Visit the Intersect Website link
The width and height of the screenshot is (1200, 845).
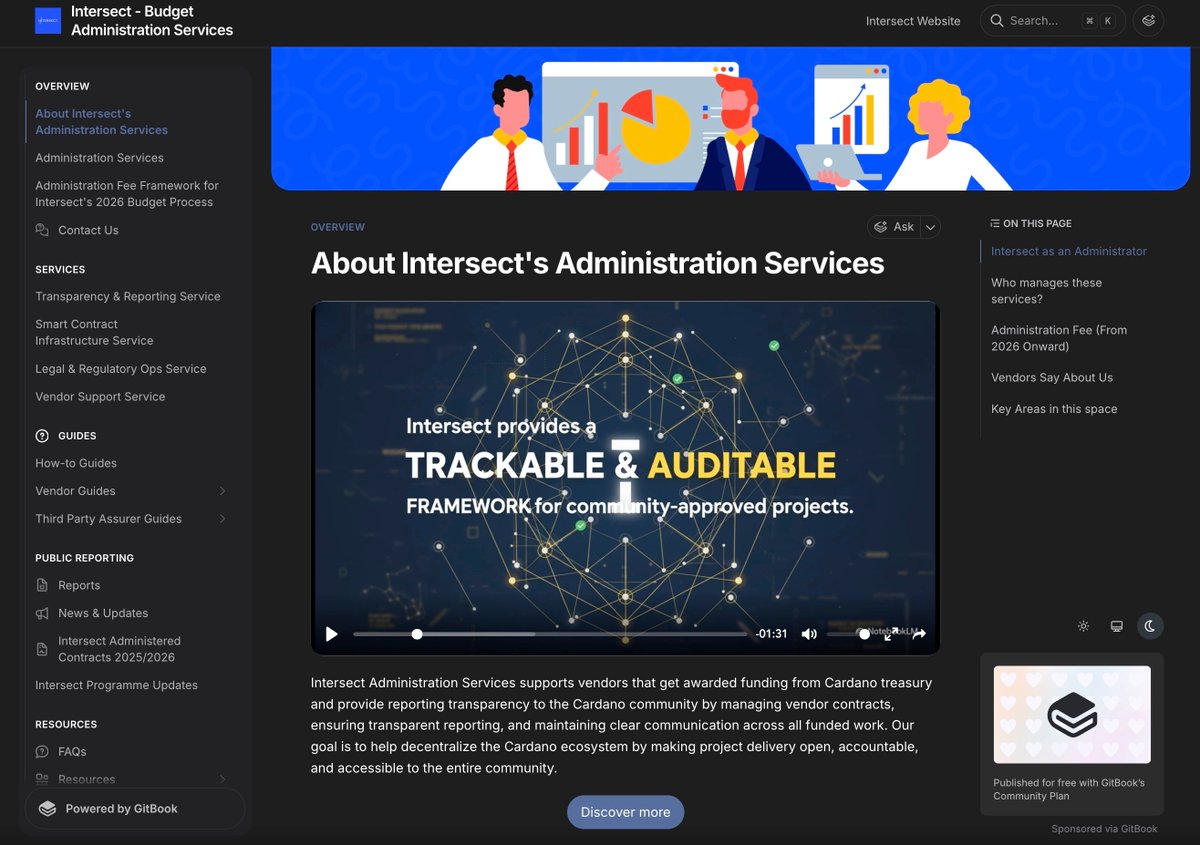point(913,21)
